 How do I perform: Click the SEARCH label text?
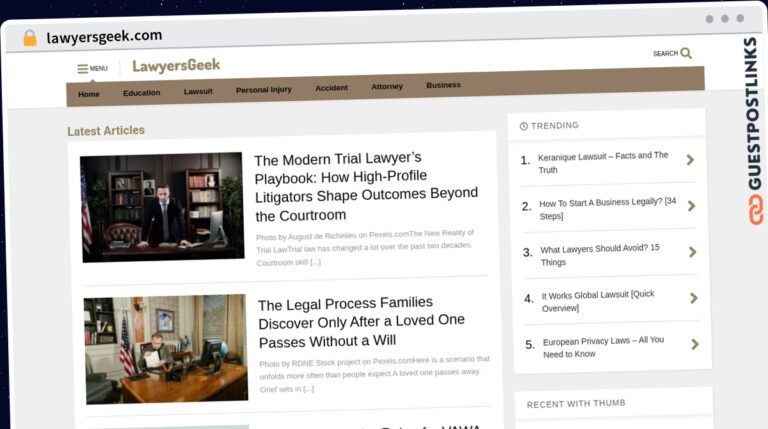point(665,53)
